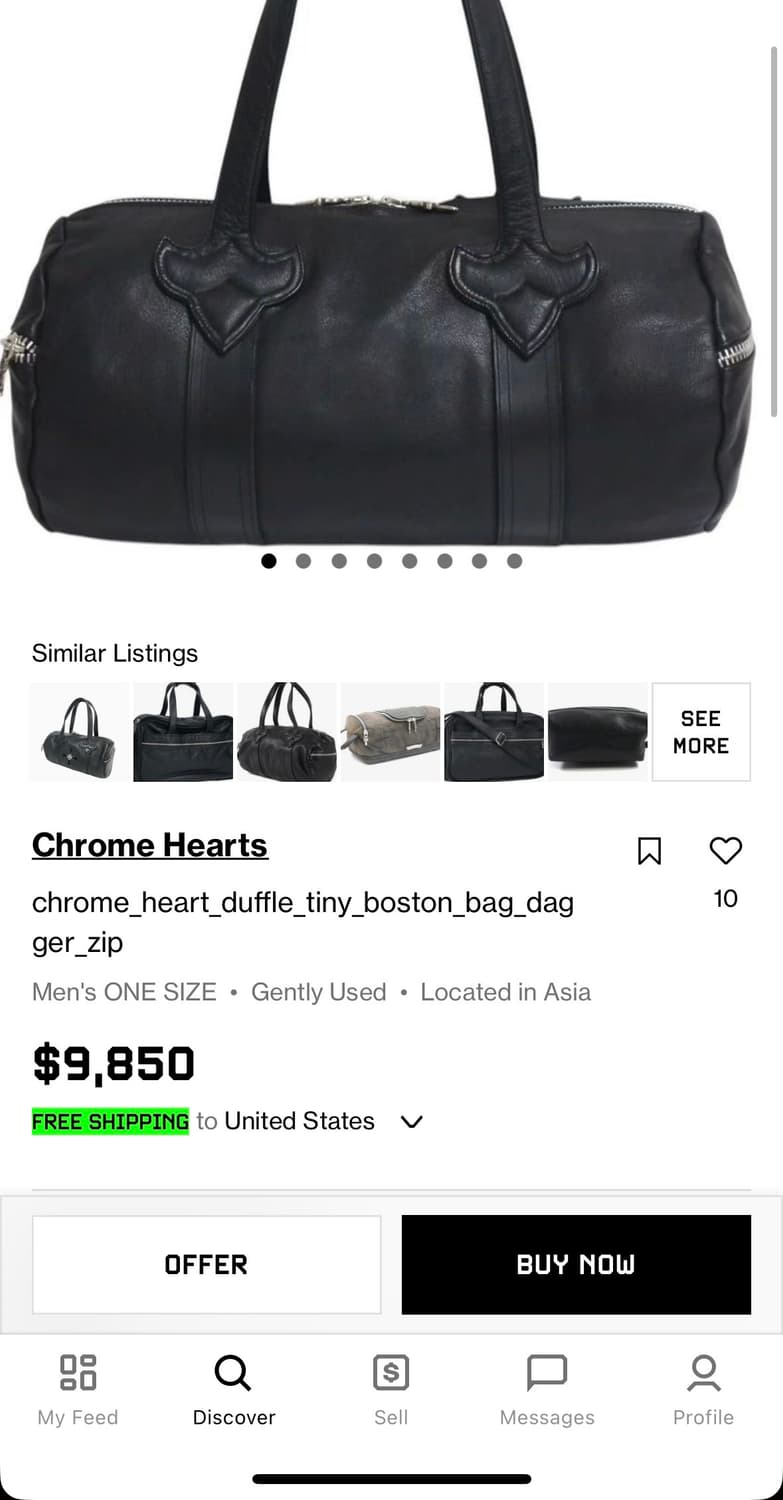Tap the bookmark icon to save listing
The image size is (783, 1500).
(649, 851)
